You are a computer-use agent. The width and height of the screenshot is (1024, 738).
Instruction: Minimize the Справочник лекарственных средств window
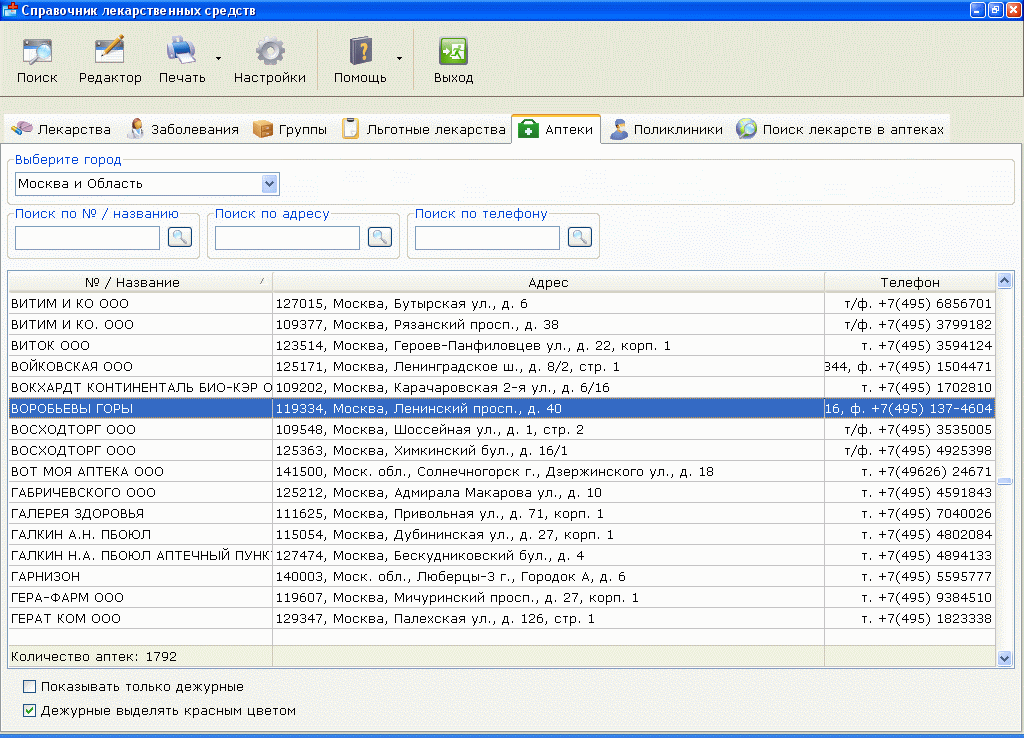click(978, 10)
